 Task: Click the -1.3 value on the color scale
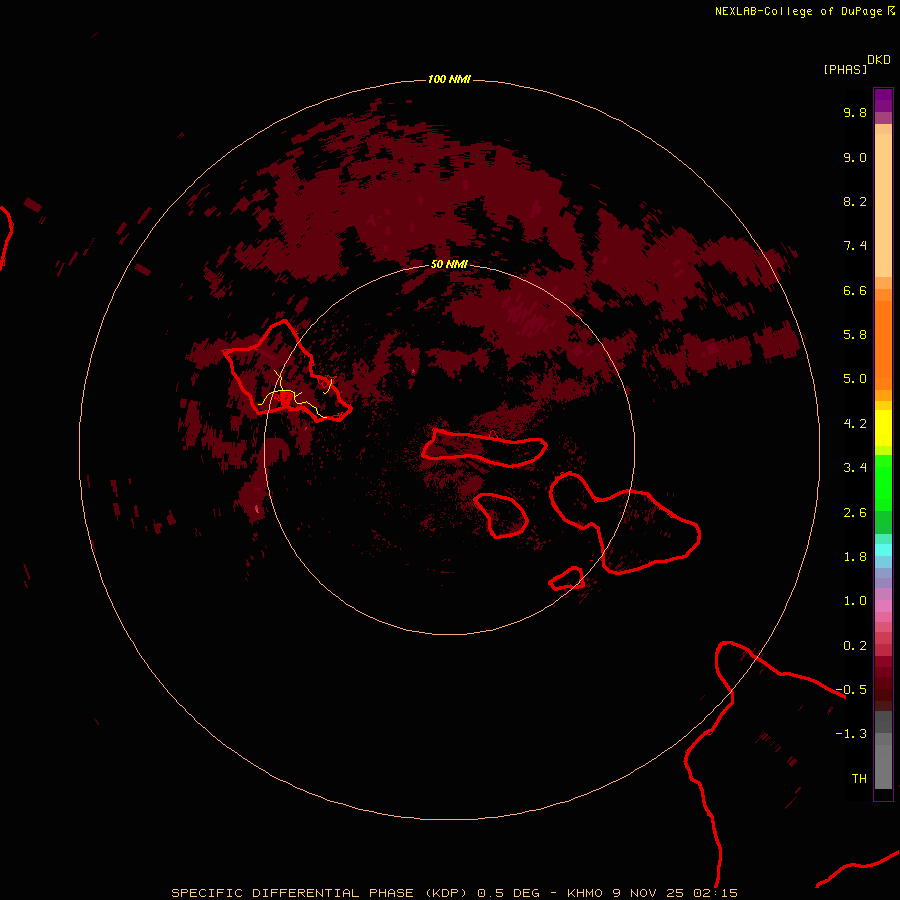click(851, 734)
